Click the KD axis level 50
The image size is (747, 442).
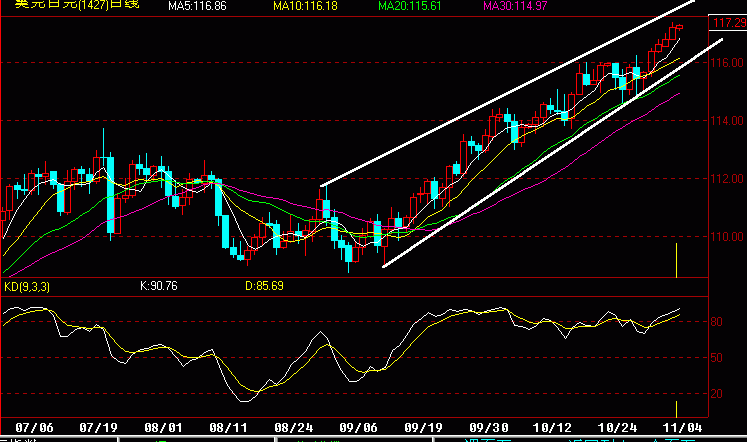717,358
